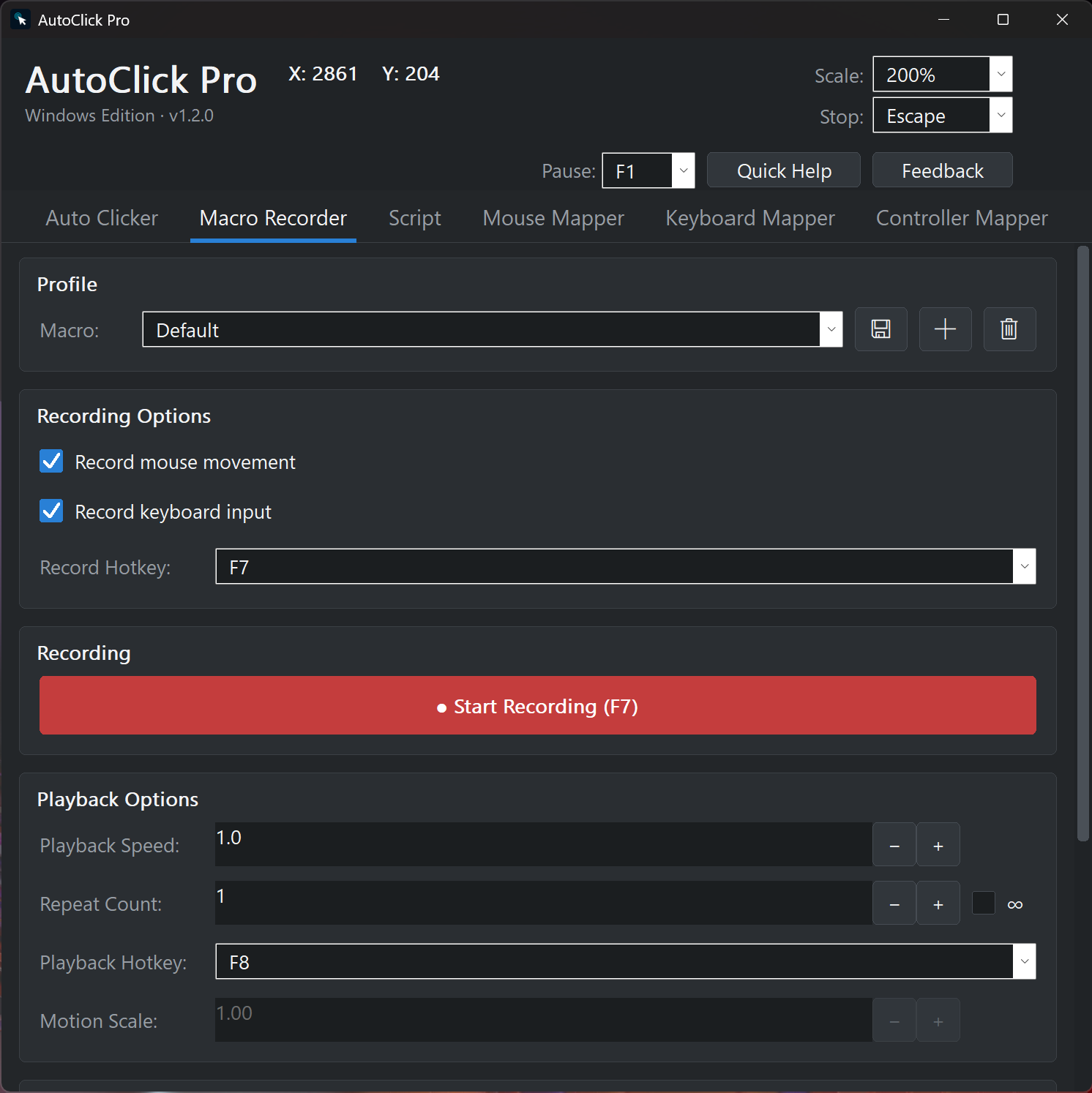Save the current macro profile
Viewport: 1092px width, 1093px height.
coord(880,329)
